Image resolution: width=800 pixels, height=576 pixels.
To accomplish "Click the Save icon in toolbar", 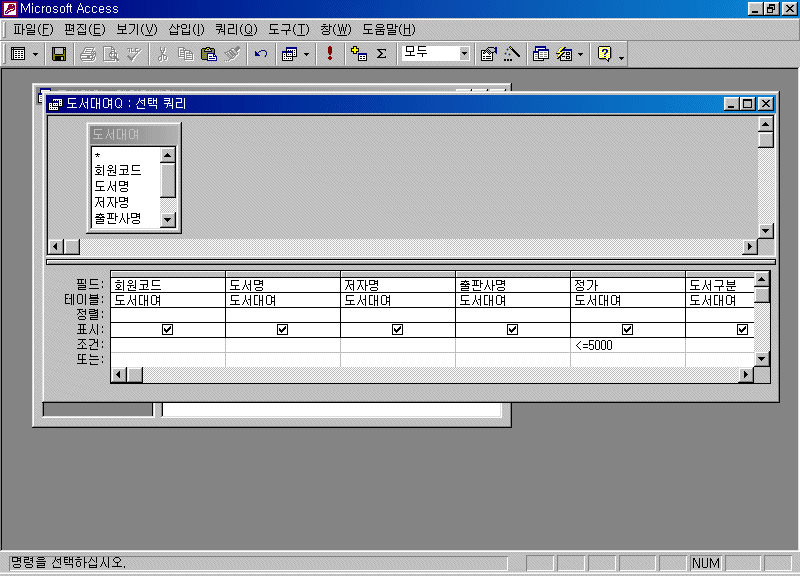I will coord(59,54).
